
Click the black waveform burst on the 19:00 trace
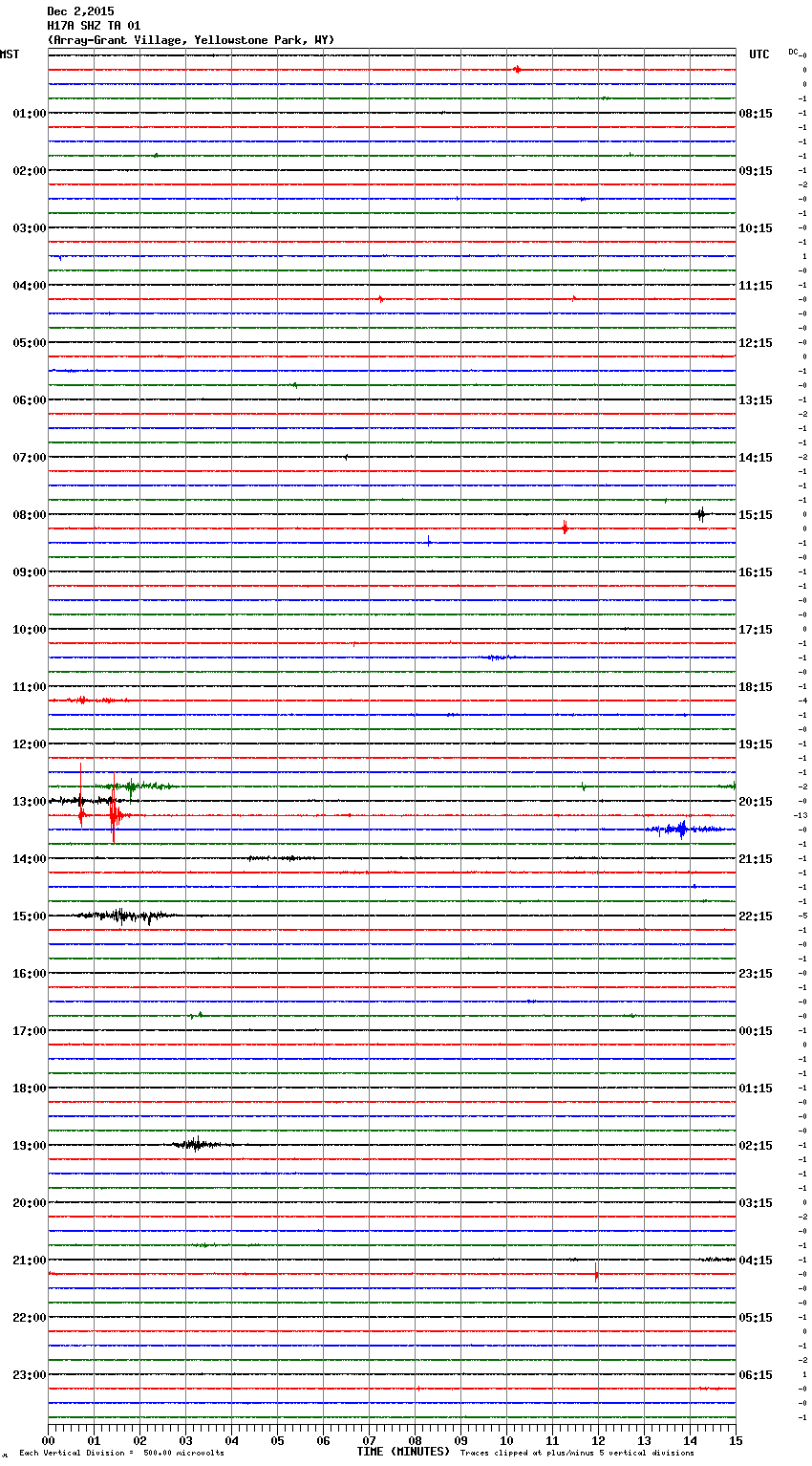pyautogui.click(x=197, y=1144)
